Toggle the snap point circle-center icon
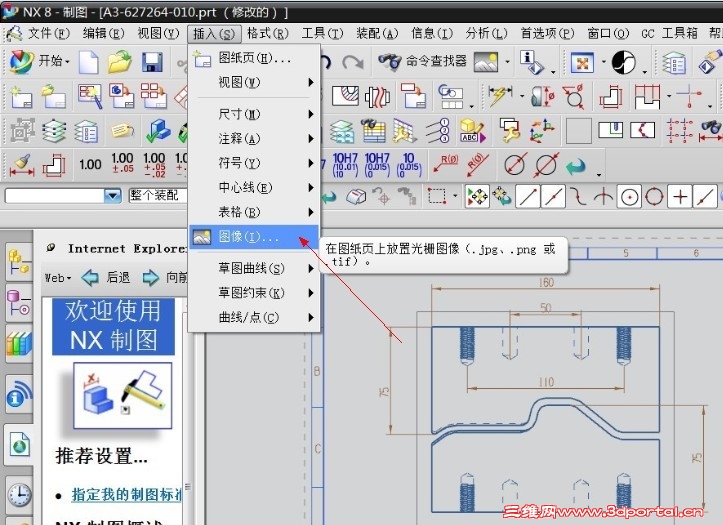Screen dimensions: 723x525 [629, 197]
